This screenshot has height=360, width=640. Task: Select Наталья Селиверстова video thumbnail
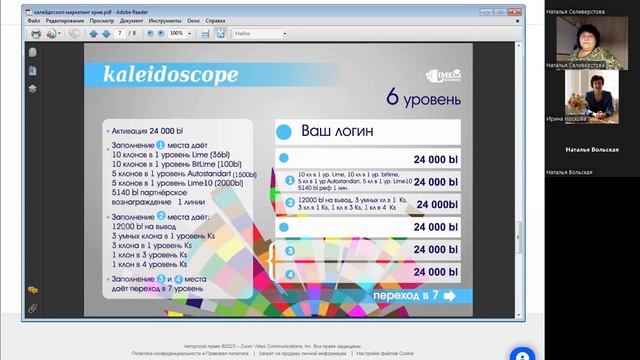pyautogui.click(x=592, y=43)
